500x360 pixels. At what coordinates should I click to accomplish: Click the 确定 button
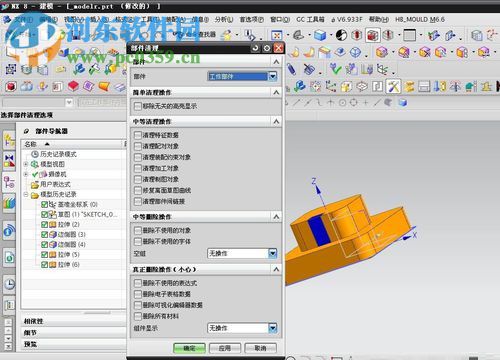(189, 348)
